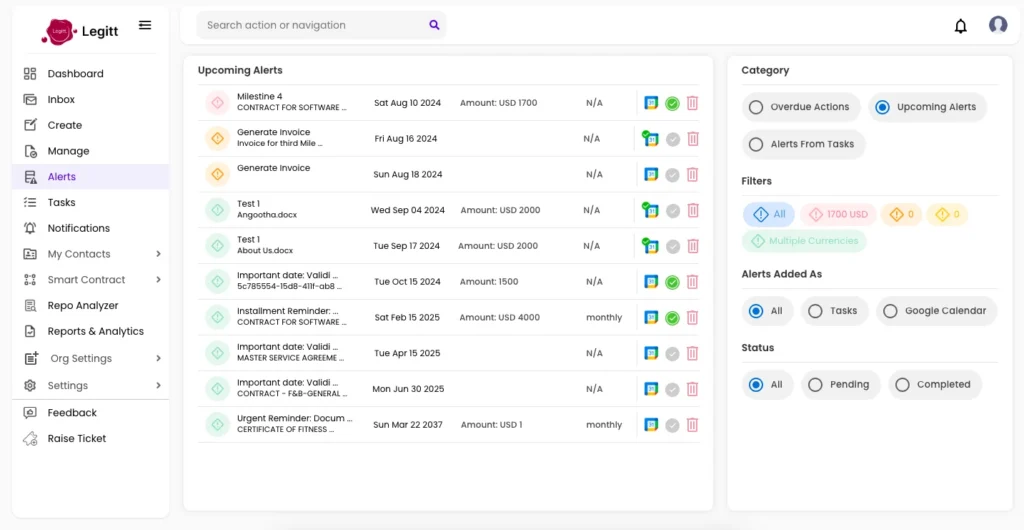Screen dimensions: 1024x530
Task: Click green alert icon beside Angootha.docx
Action: tap(216, 210)
